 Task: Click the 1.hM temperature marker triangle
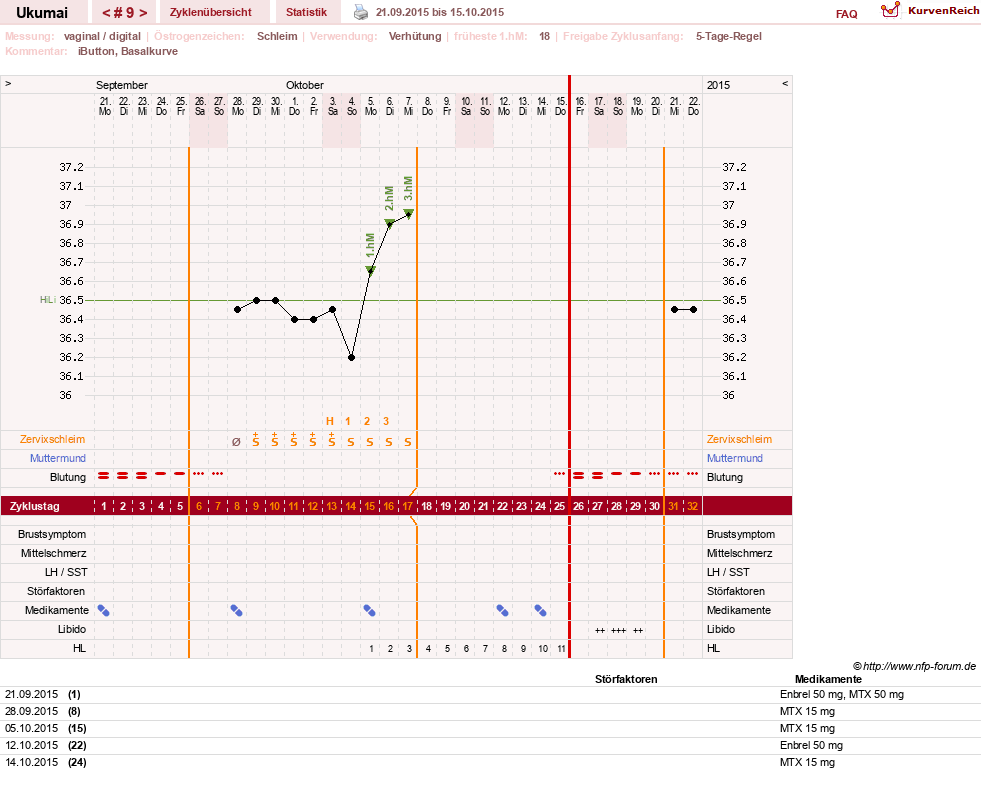(x=370, y=271)
